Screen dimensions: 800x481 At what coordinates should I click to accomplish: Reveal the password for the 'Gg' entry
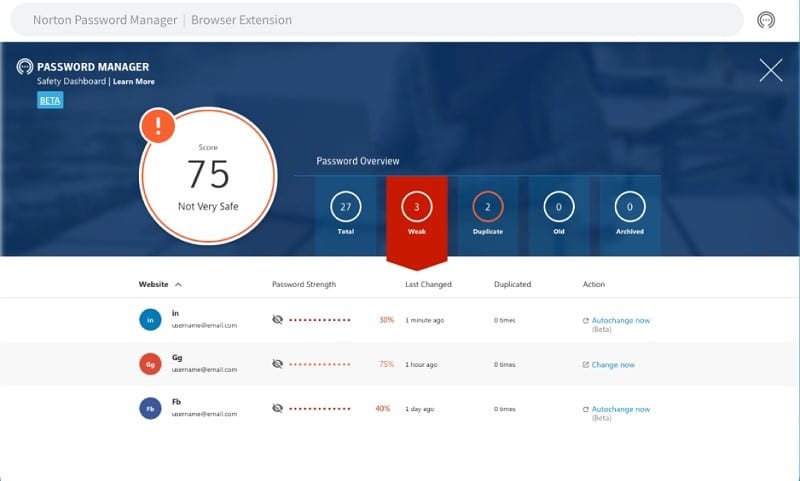click(278, 364)
